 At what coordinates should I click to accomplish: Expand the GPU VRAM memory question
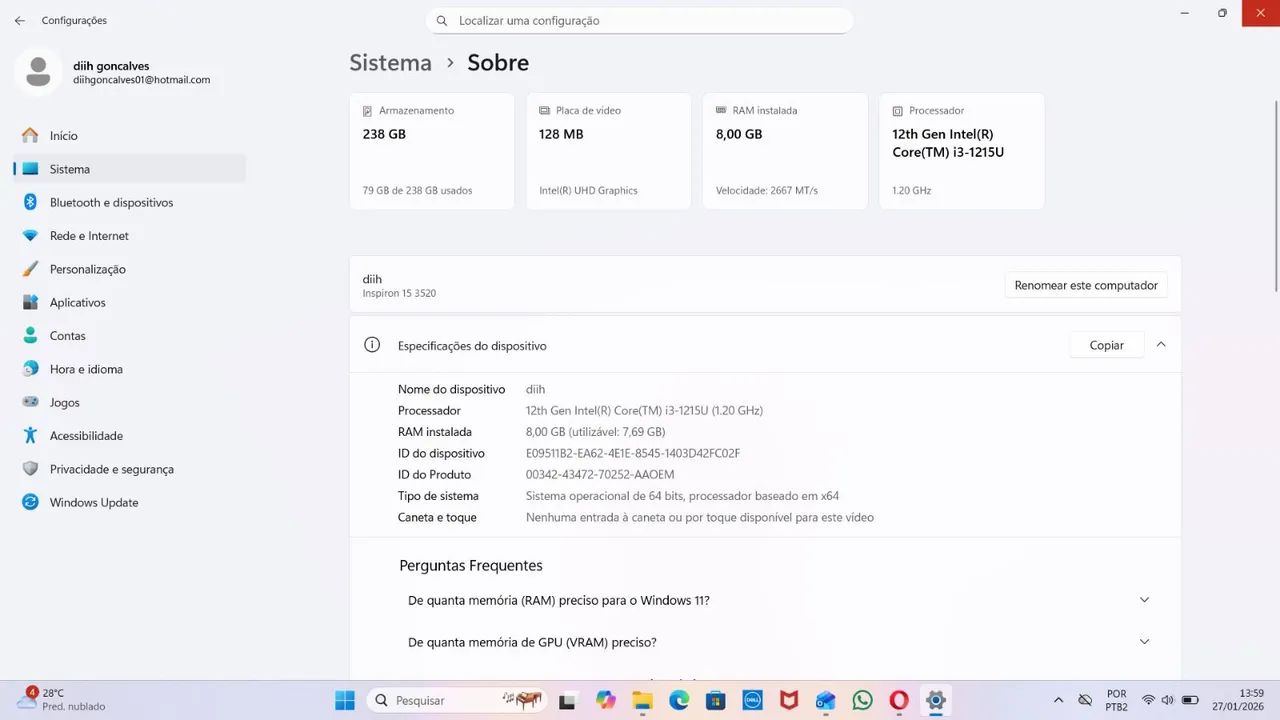click(x=1144, y=642)
